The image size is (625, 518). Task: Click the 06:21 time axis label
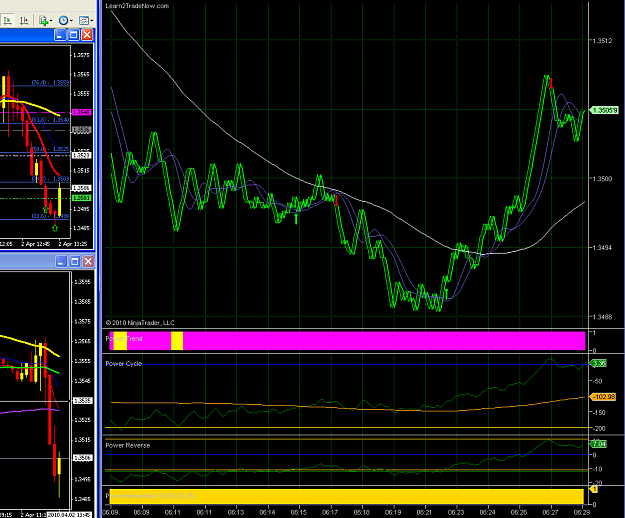[x=425, y=512]
